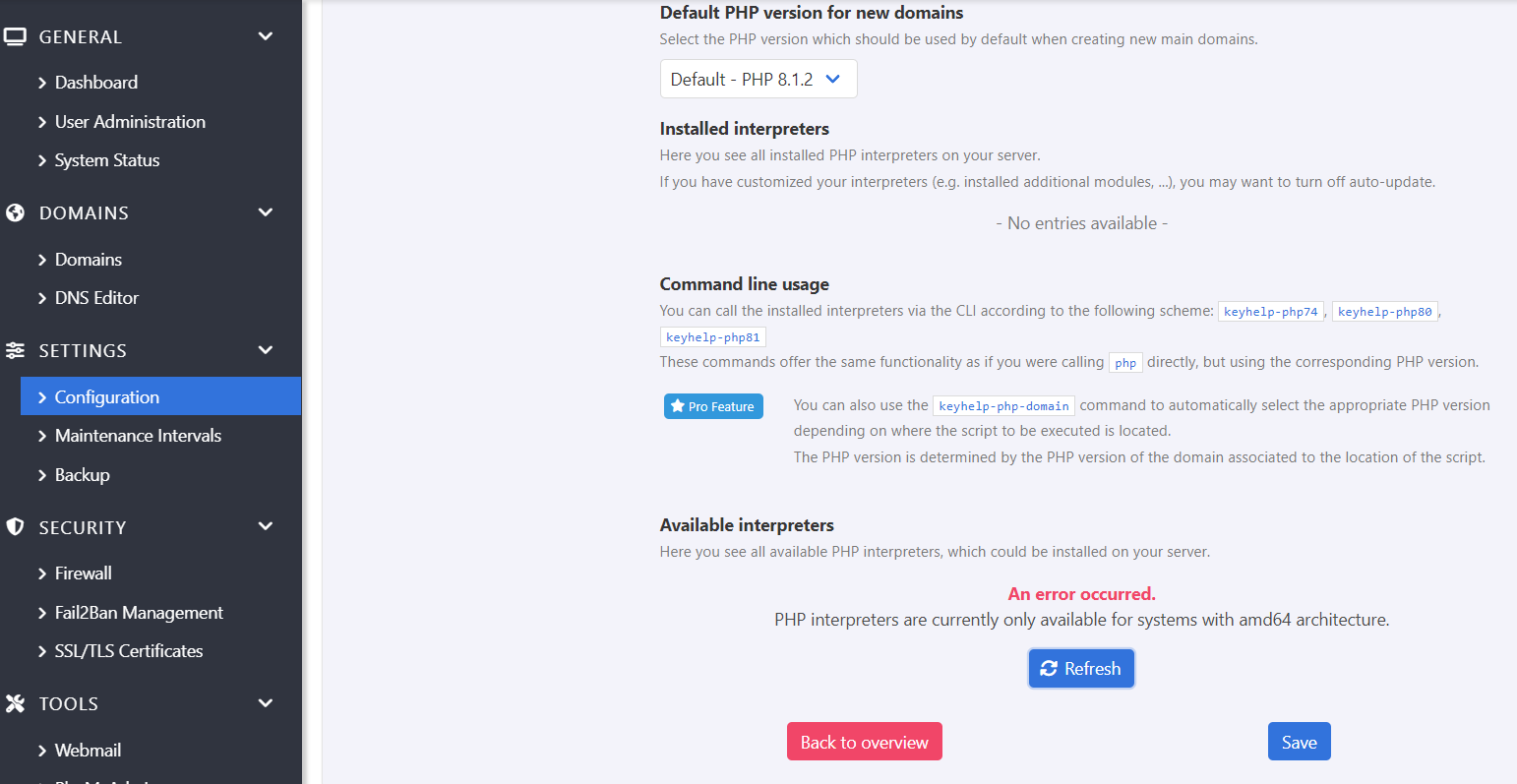Open the DNS Editor page

pyautogui.click(x=96, y=298)
